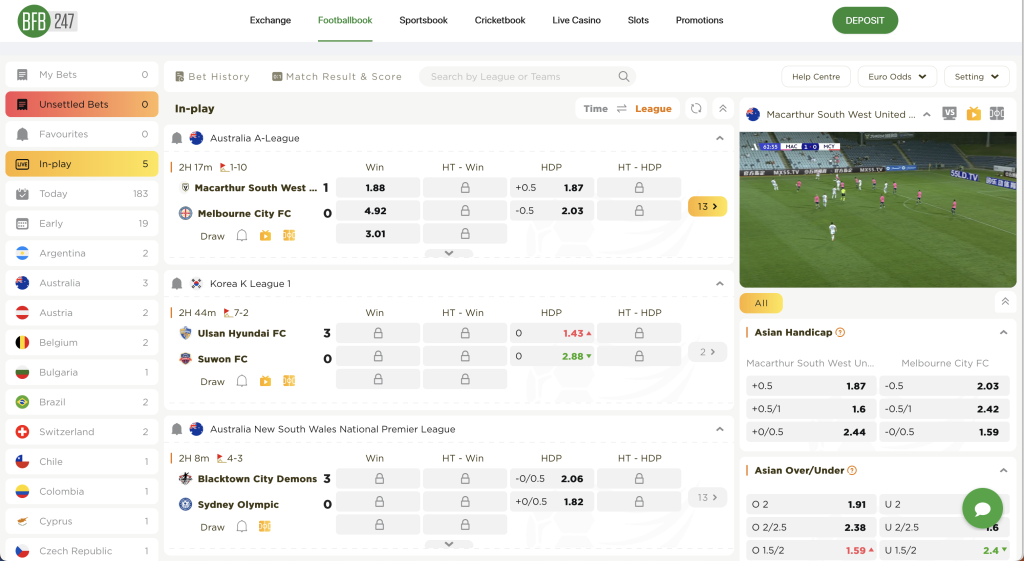This screenshot has width=1024, height=561.
Task: Sort in-play by Time
Action: pos(595,108)
